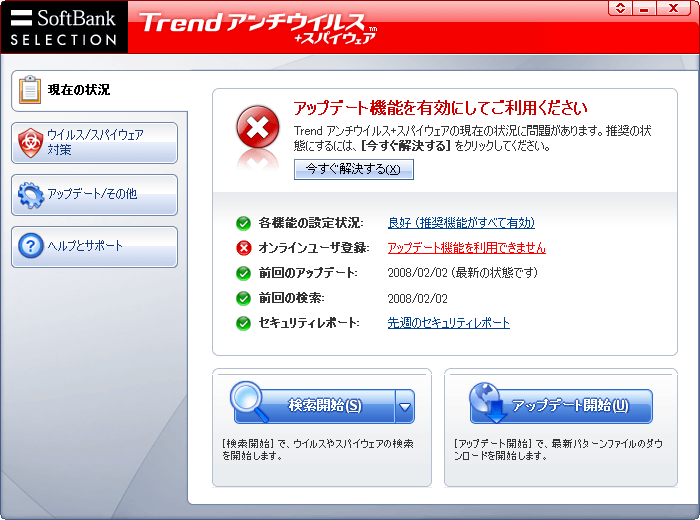Click green check beside 前回のアップデート
The image size is (700, 520).
[243, 273]
